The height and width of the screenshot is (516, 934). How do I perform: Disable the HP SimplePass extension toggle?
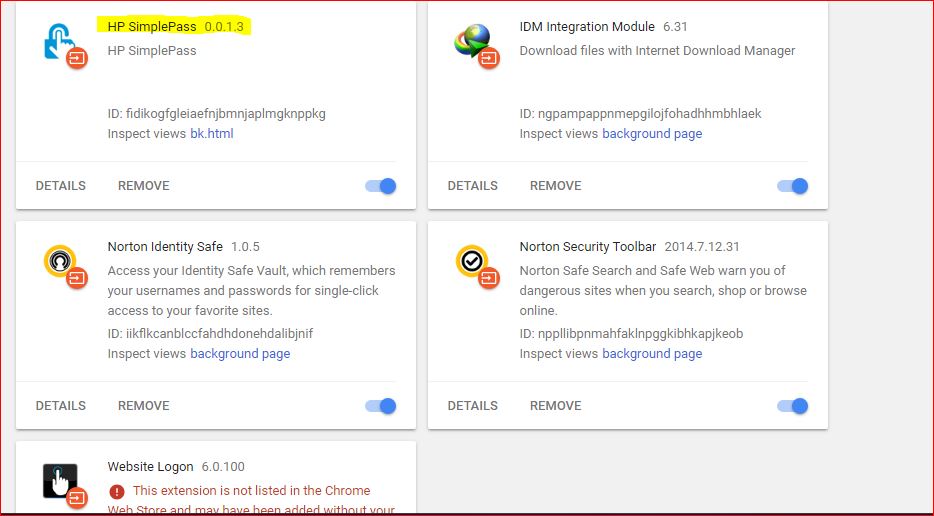(x=381, y=186)
